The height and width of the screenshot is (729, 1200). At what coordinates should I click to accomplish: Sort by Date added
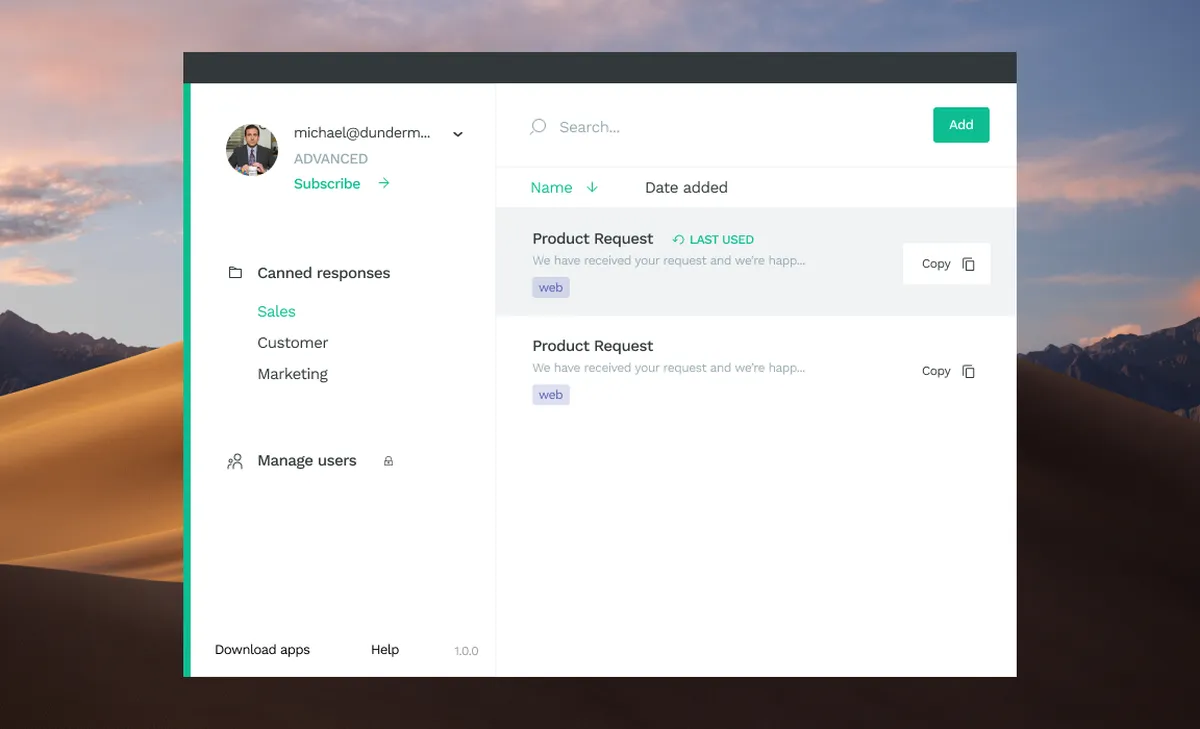(x=686, y=188)
